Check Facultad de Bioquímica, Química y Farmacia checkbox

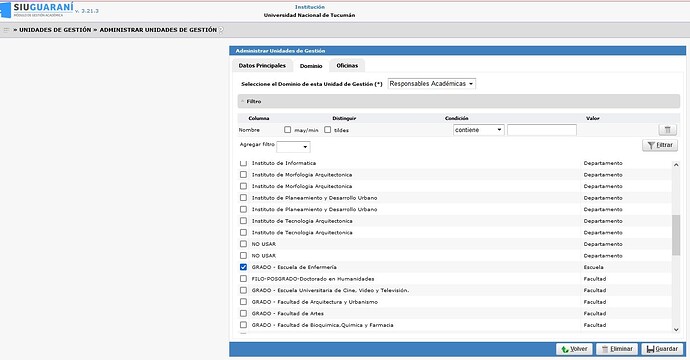243,325
